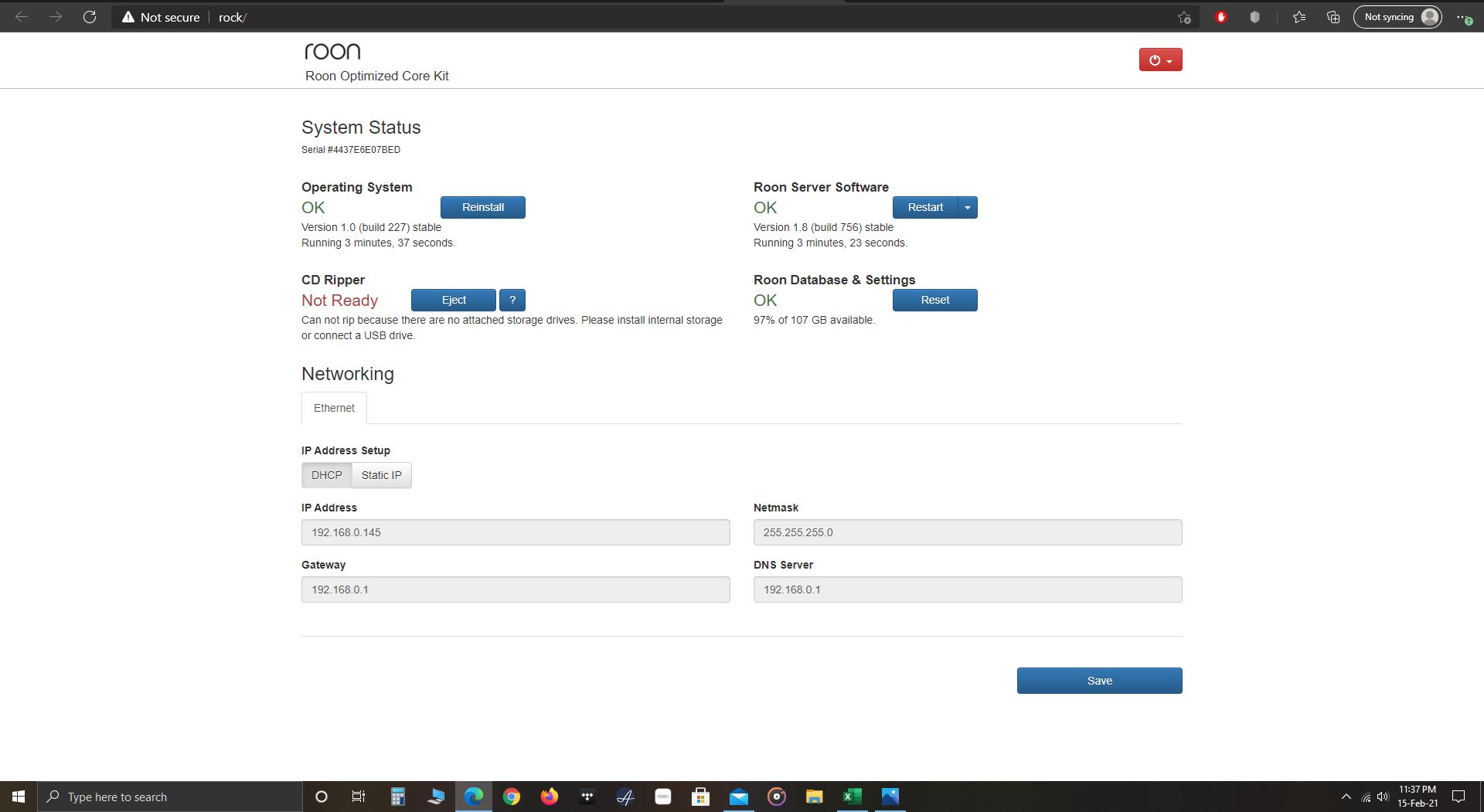
Task: Reset the Roon Database & Settings
Action: [935, 300]
